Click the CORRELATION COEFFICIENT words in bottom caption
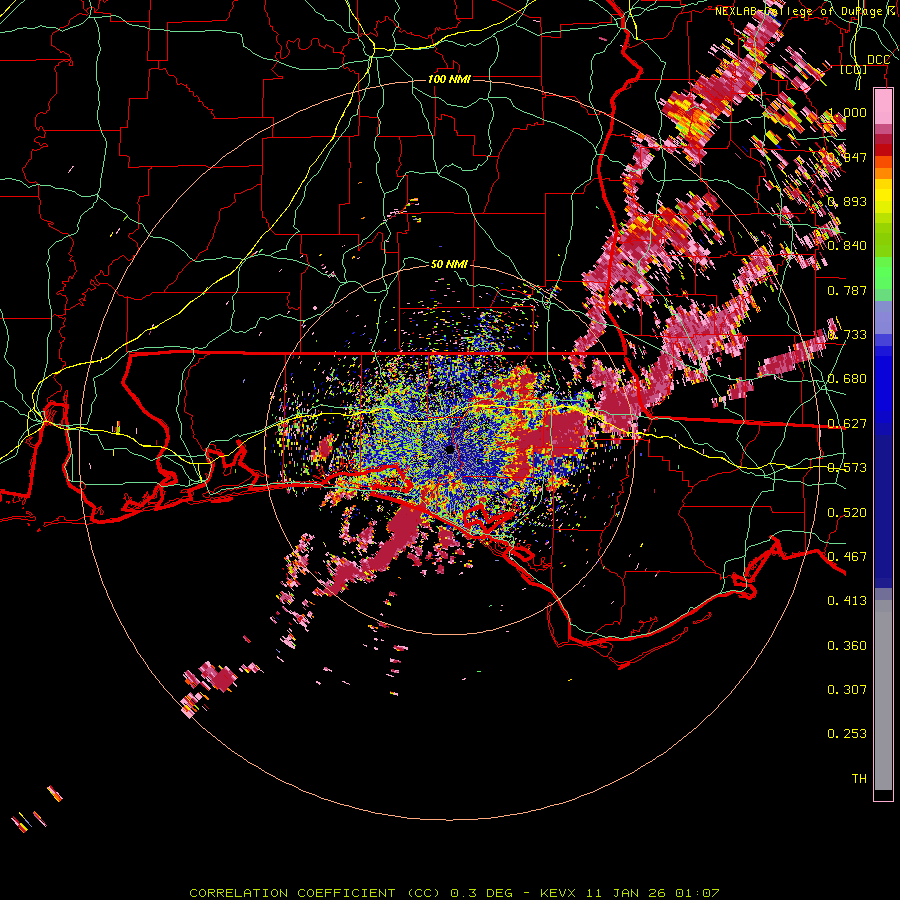 click(292, 893)
